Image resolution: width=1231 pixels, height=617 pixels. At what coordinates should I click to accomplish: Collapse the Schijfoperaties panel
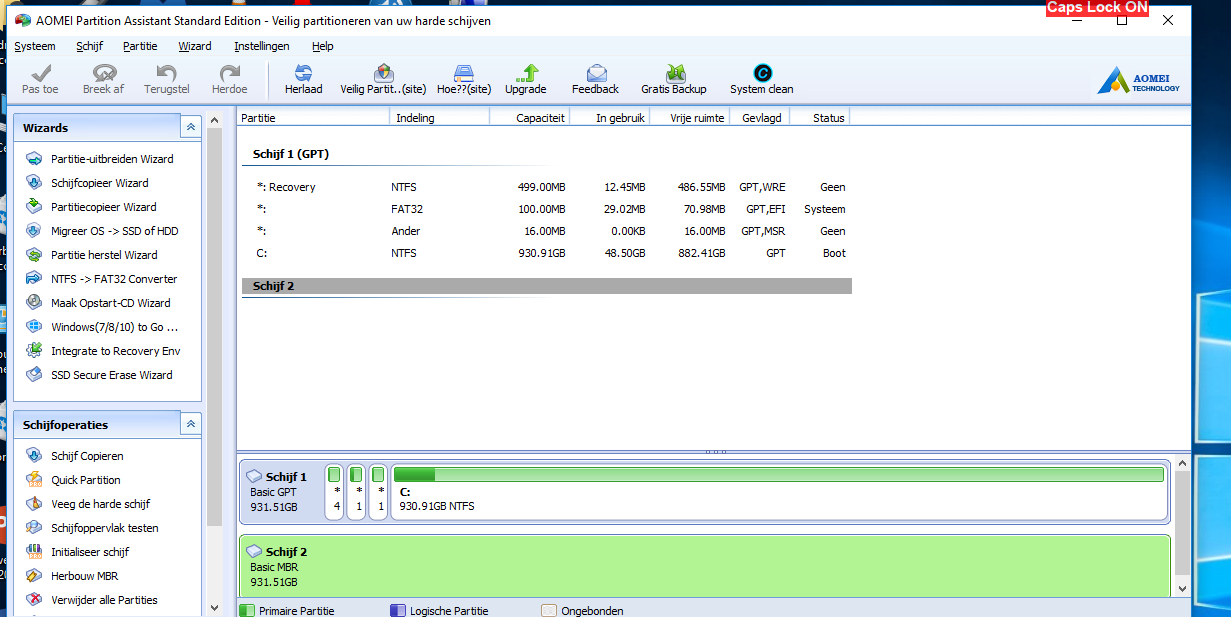(190, 424)
